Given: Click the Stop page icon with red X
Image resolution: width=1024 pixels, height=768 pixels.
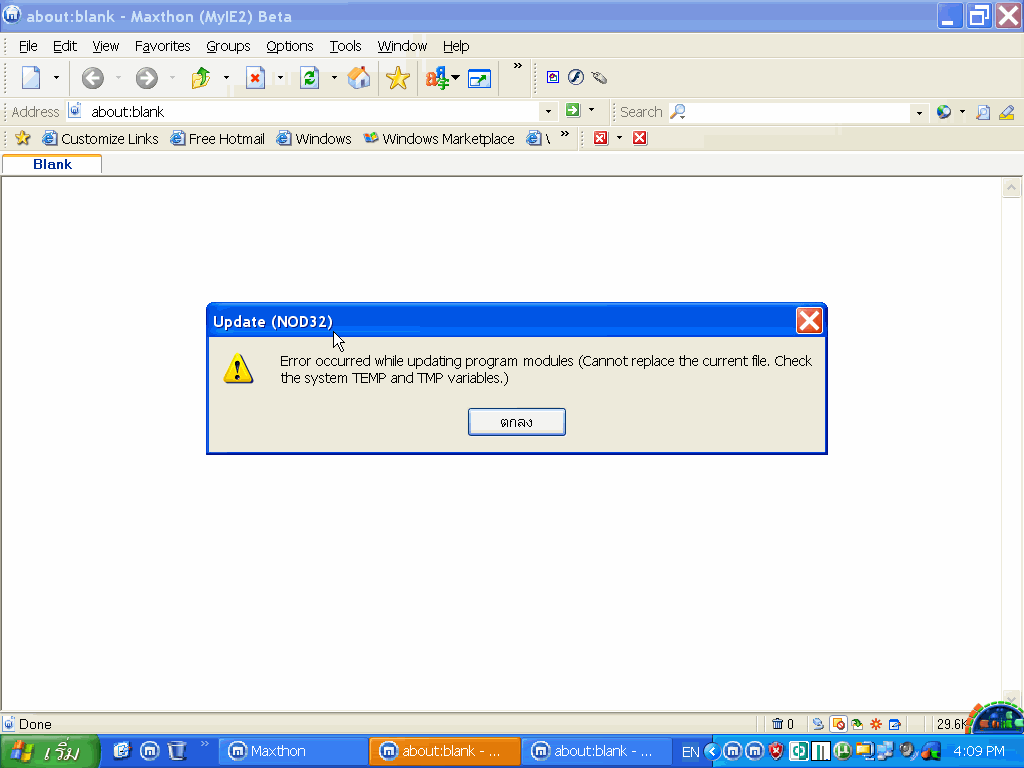Looking at the screenshot, I should coord(255,78).
